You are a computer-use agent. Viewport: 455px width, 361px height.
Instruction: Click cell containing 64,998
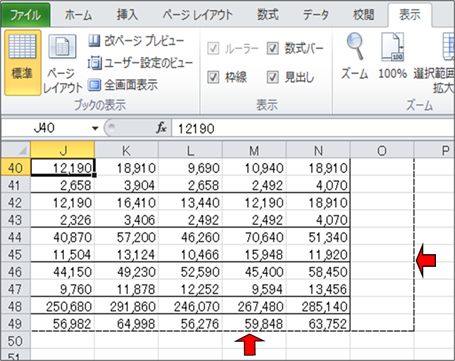(126, 323)
